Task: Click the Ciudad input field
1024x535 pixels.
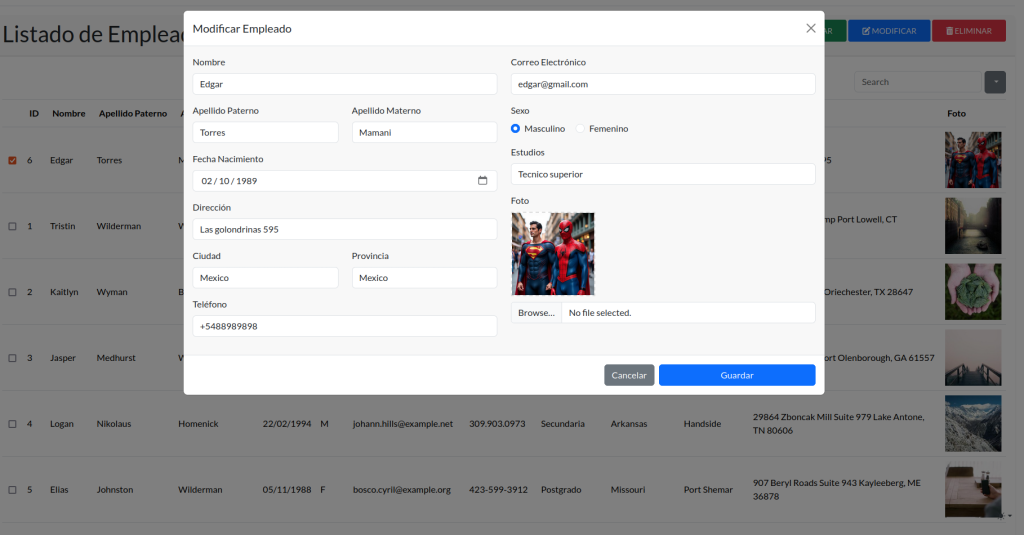Action: [265, 278]
